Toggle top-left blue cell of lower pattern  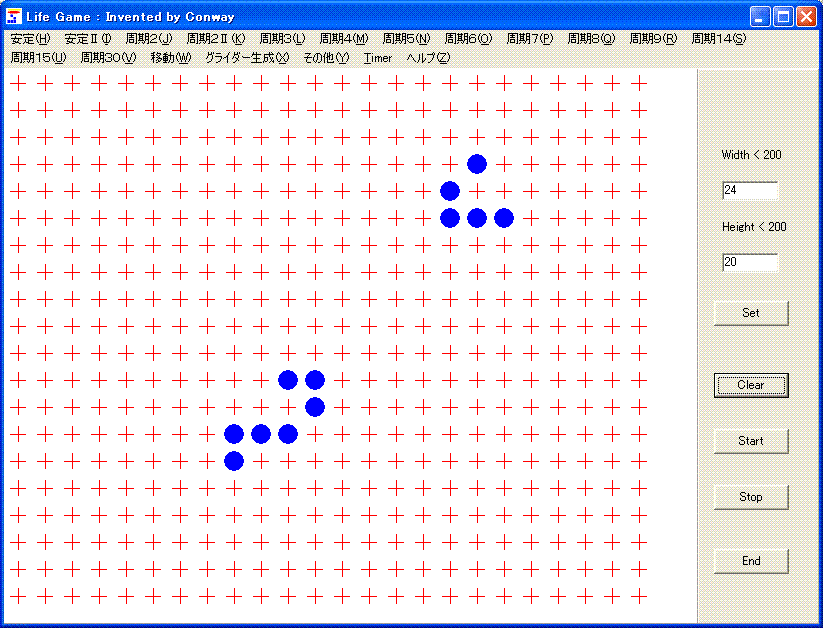pos(288,380)
